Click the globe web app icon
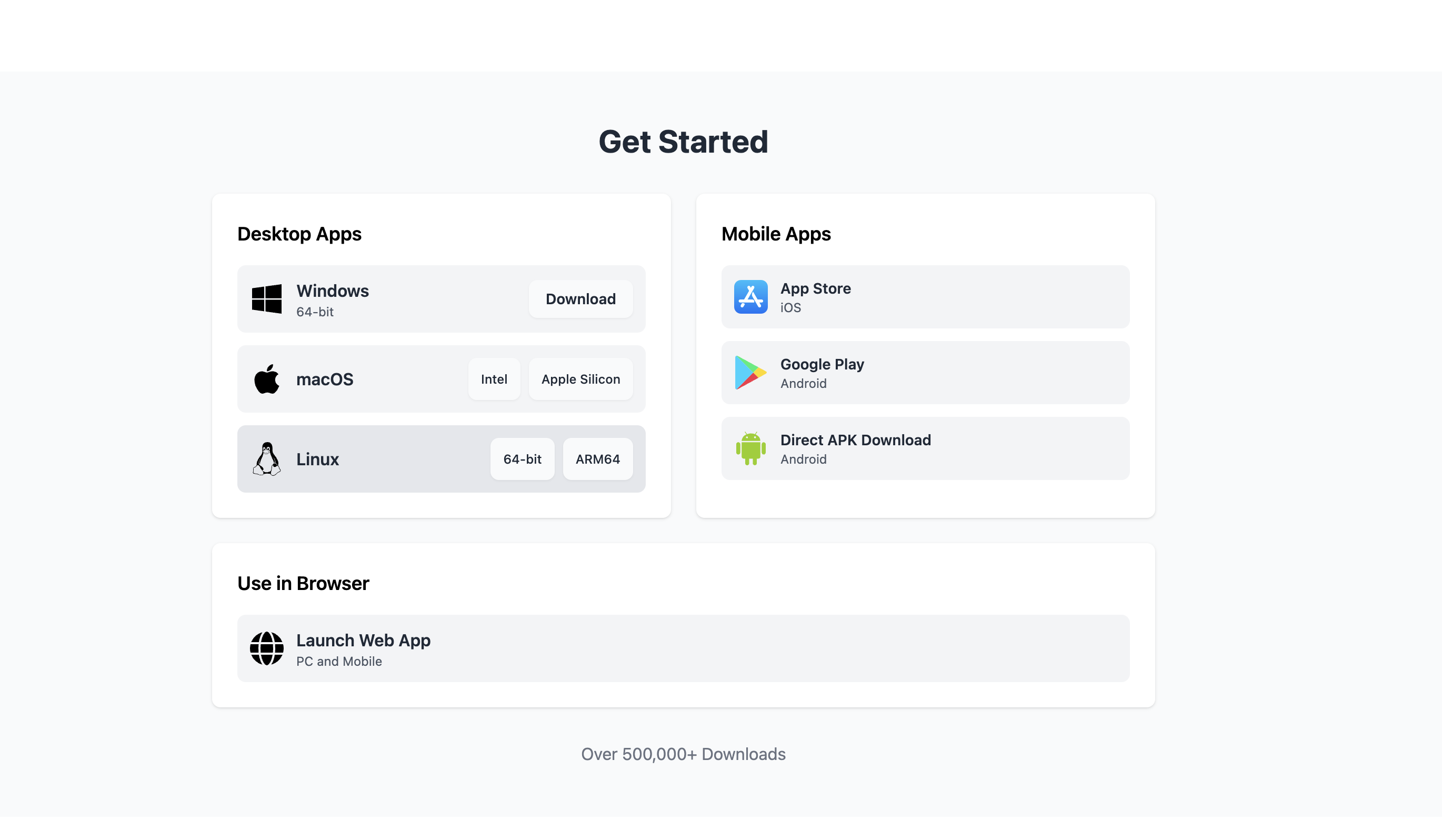 tap(267, 648)
